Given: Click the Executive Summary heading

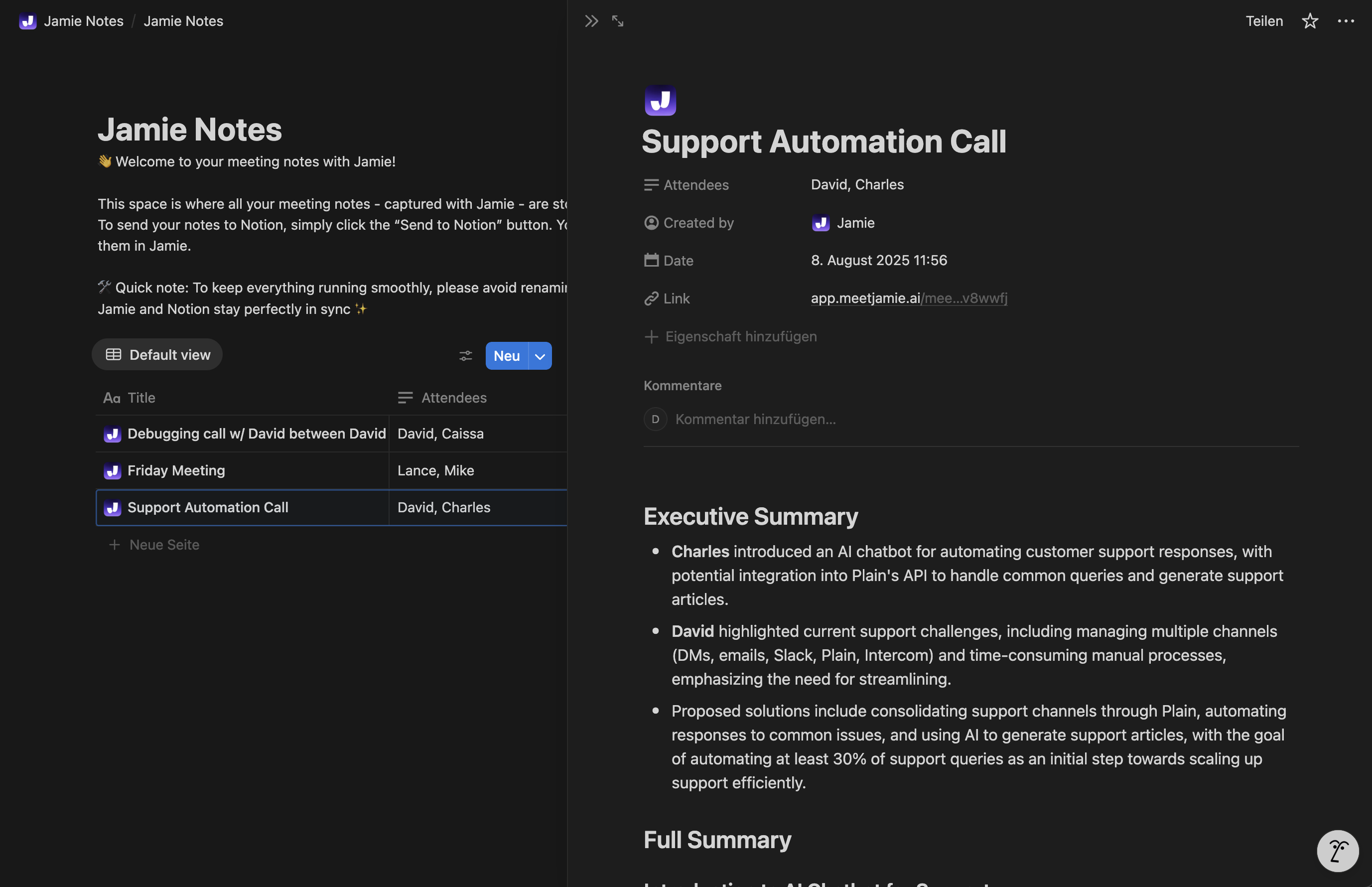Looking at the screenshot, I should (x=750, y=517).
